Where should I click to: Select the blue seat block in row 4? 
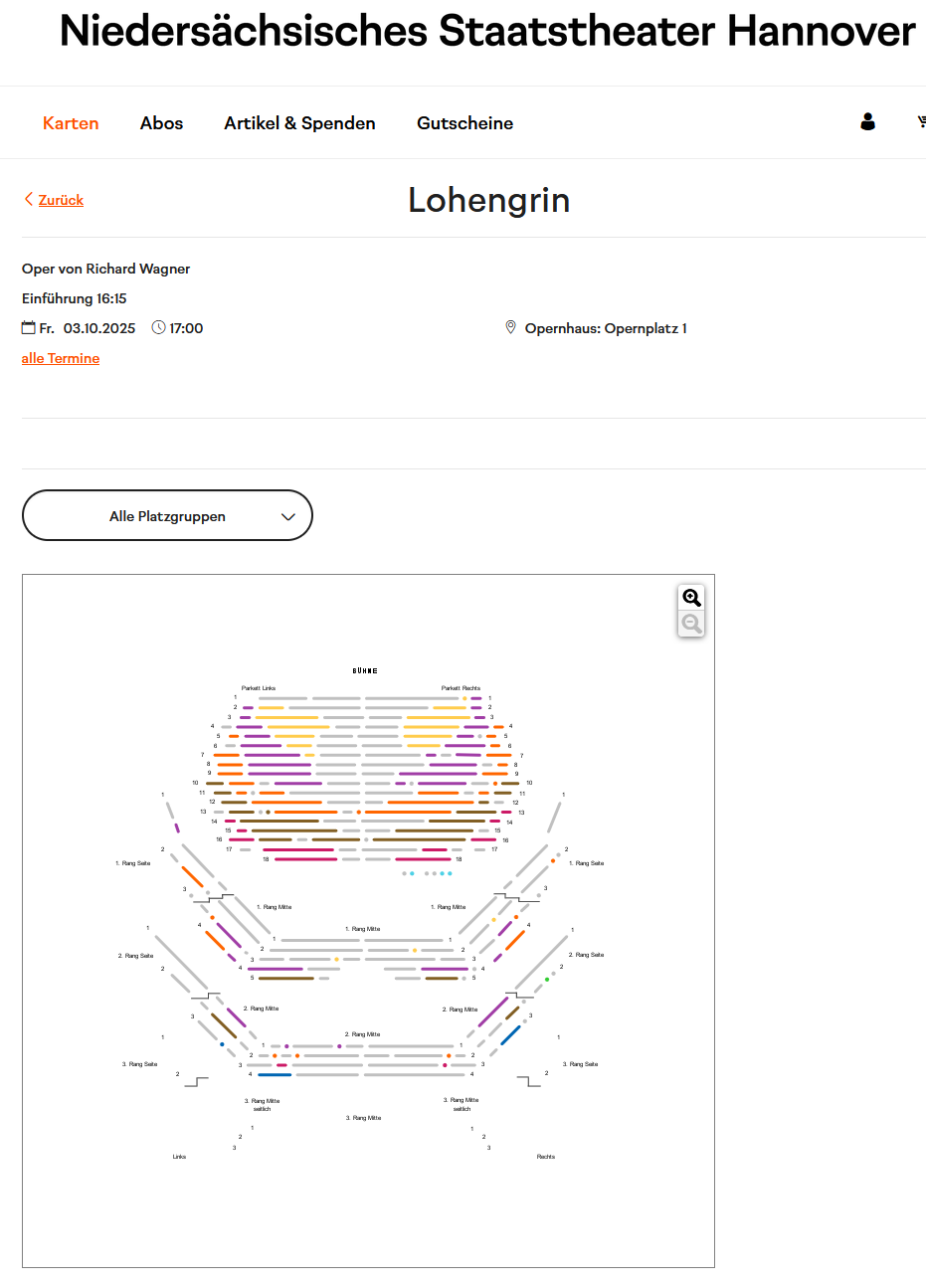(x=275, y=1075)
